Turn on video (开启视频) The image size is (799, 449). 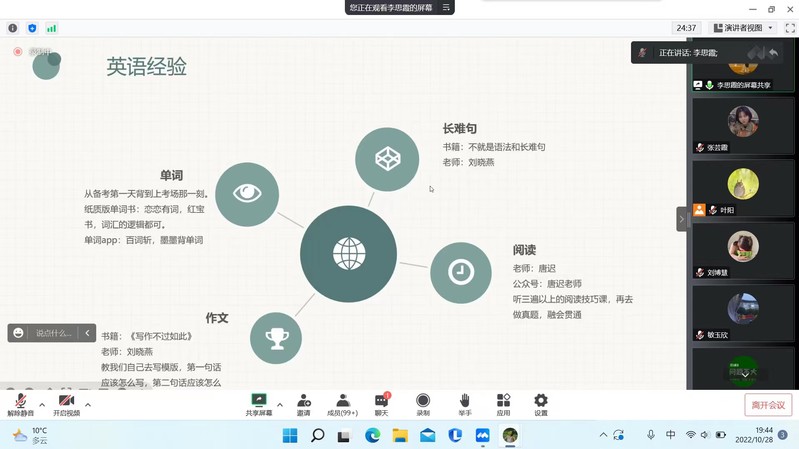(66, 404)
